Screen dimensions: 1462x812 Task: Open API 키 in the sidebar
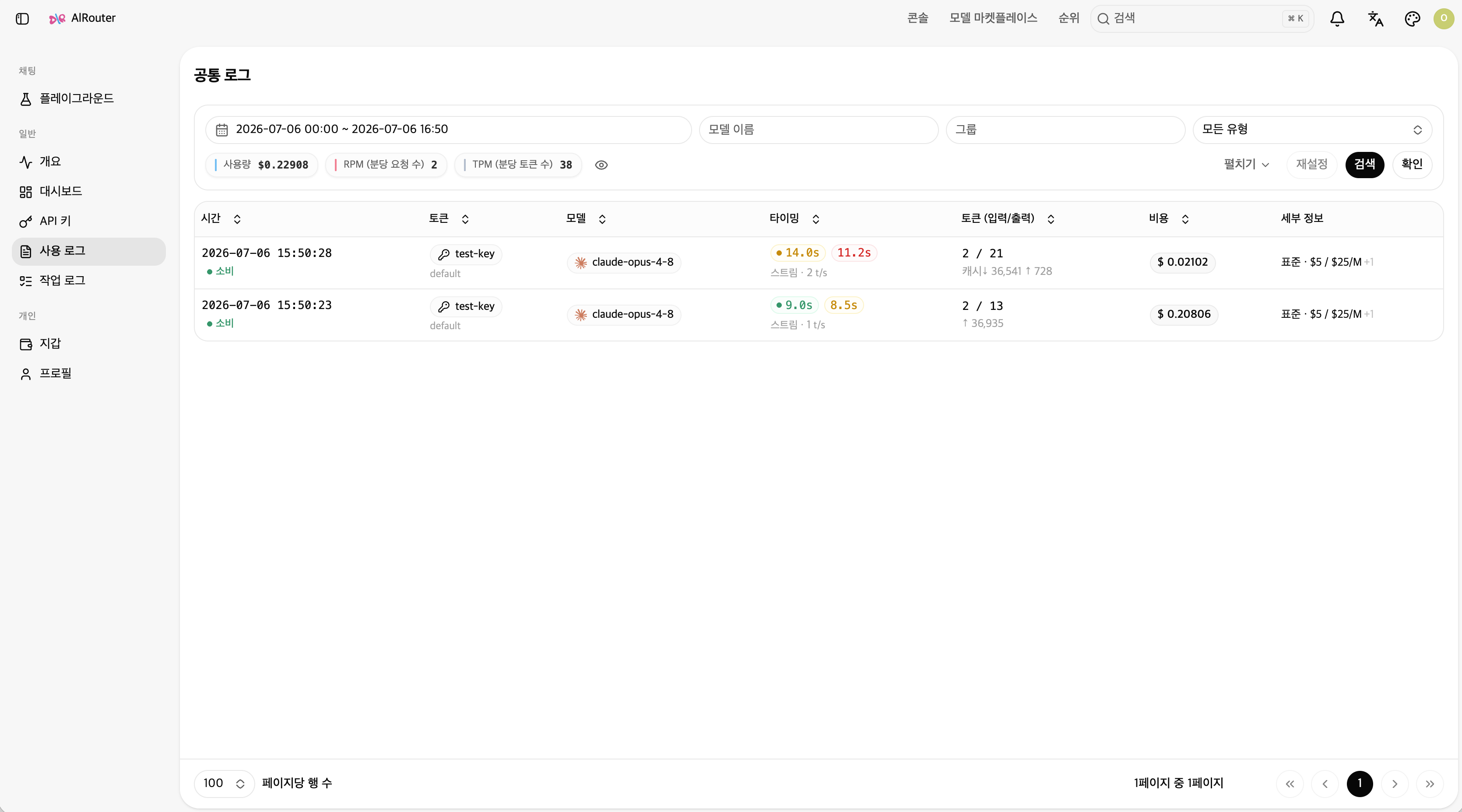click(88, 221)
